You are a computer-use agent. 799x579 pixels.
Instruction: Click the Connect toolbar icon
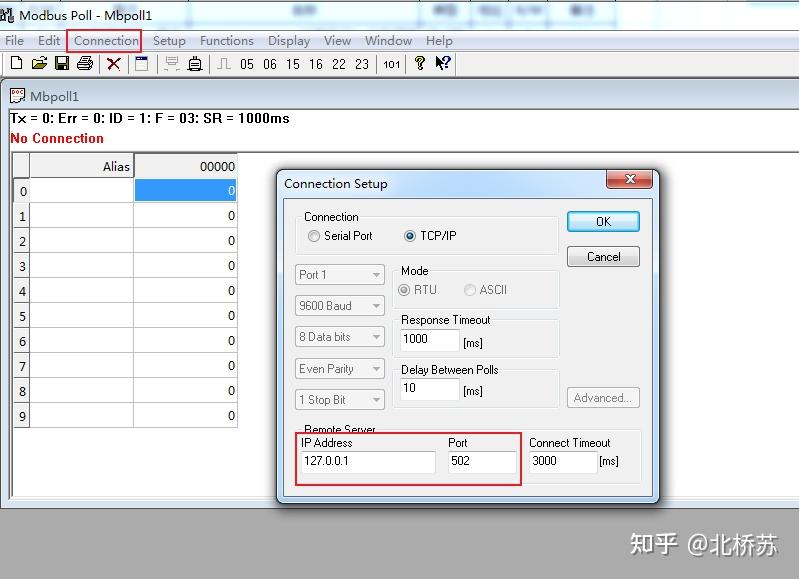pyautogui.click(x=172, y=64)
